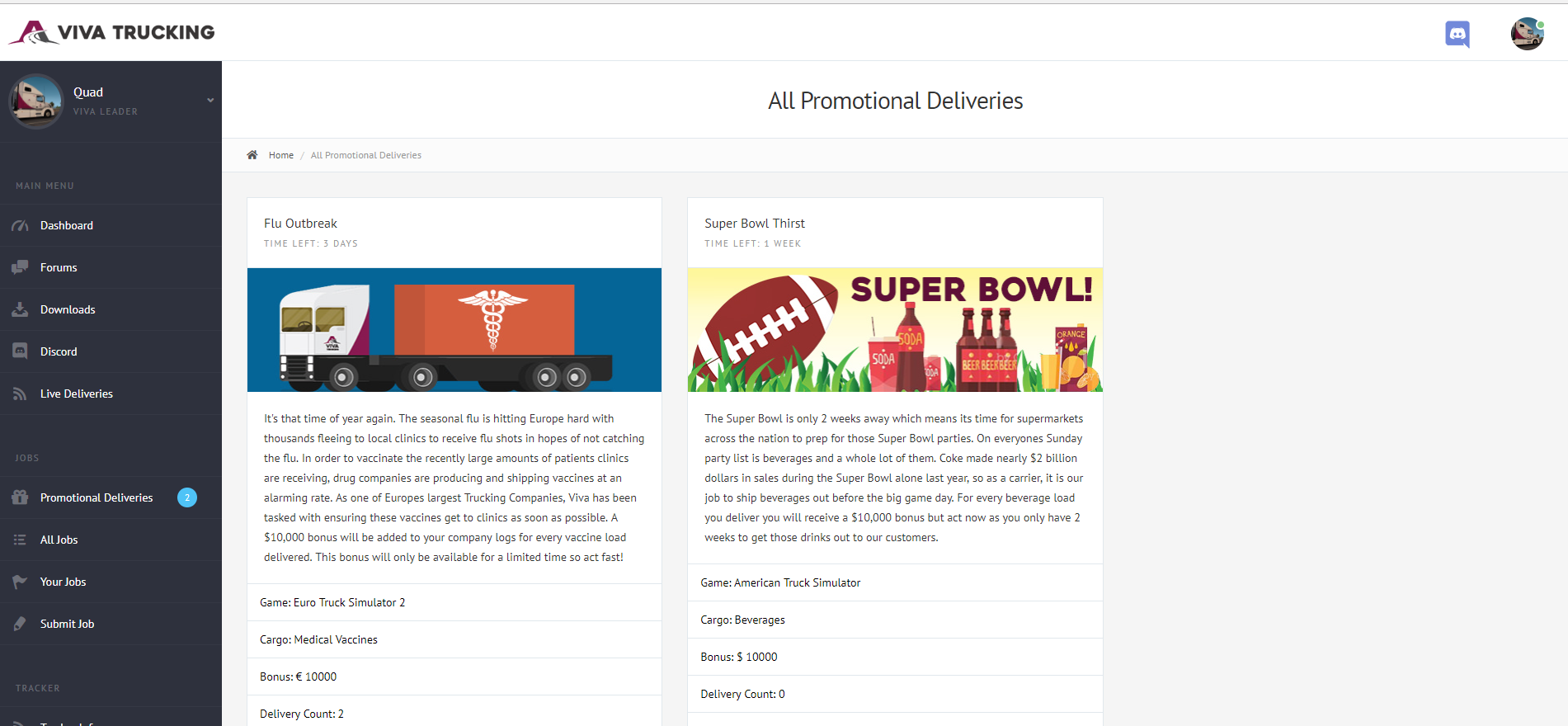
Task: Expand the Quad profile dropdown arrow
Action: [210, 101]
